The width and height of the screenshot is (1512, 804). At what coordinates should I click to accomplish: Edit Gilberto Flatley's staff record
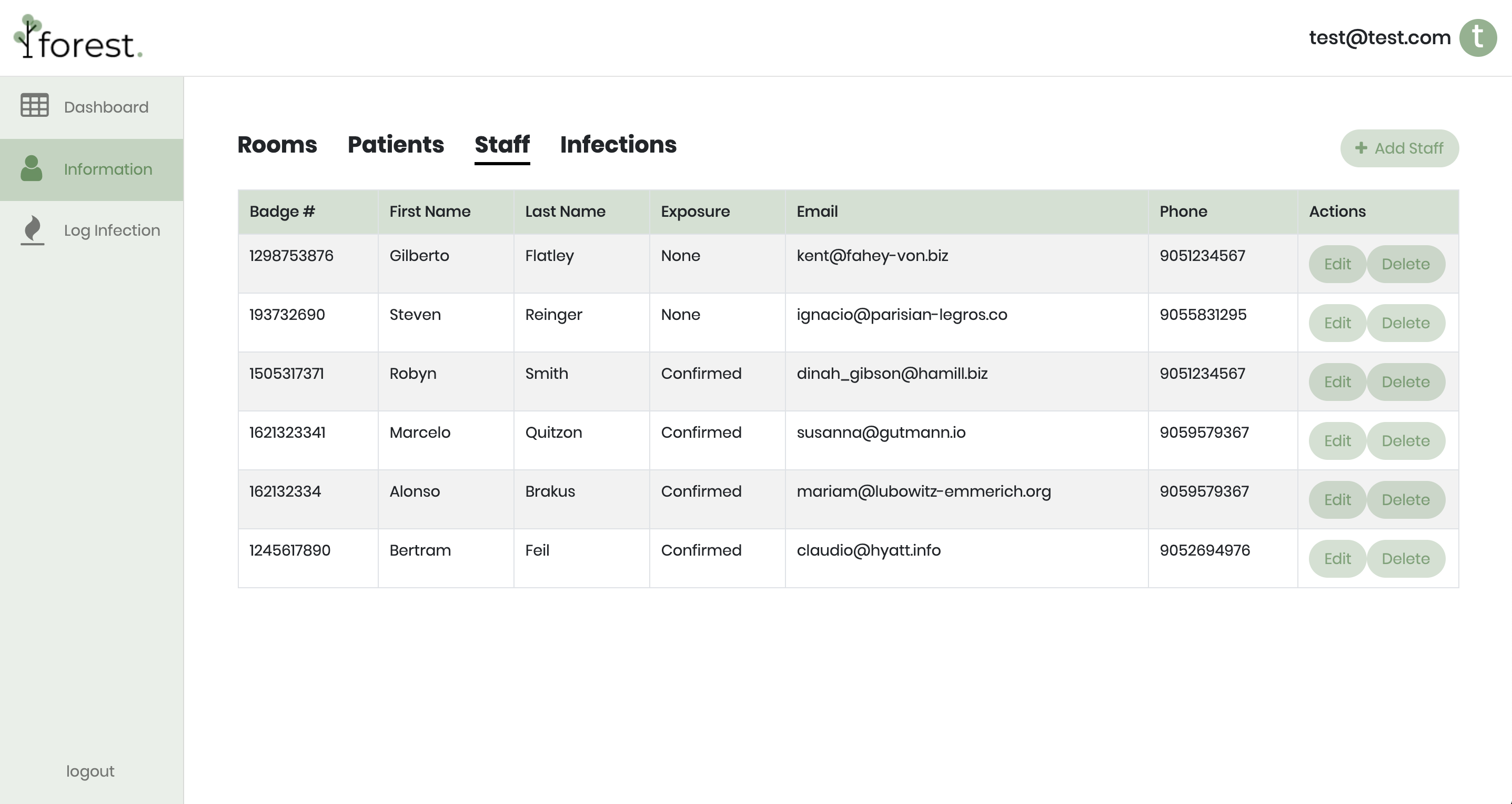[1337, 264]
